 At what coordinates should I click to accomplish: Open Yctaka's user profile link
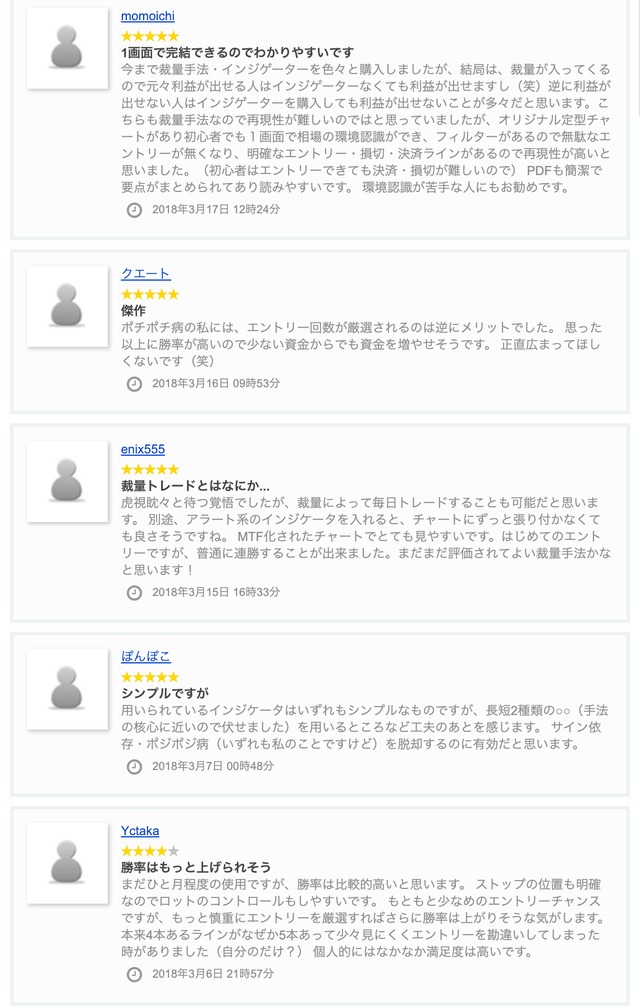point(140,831)
